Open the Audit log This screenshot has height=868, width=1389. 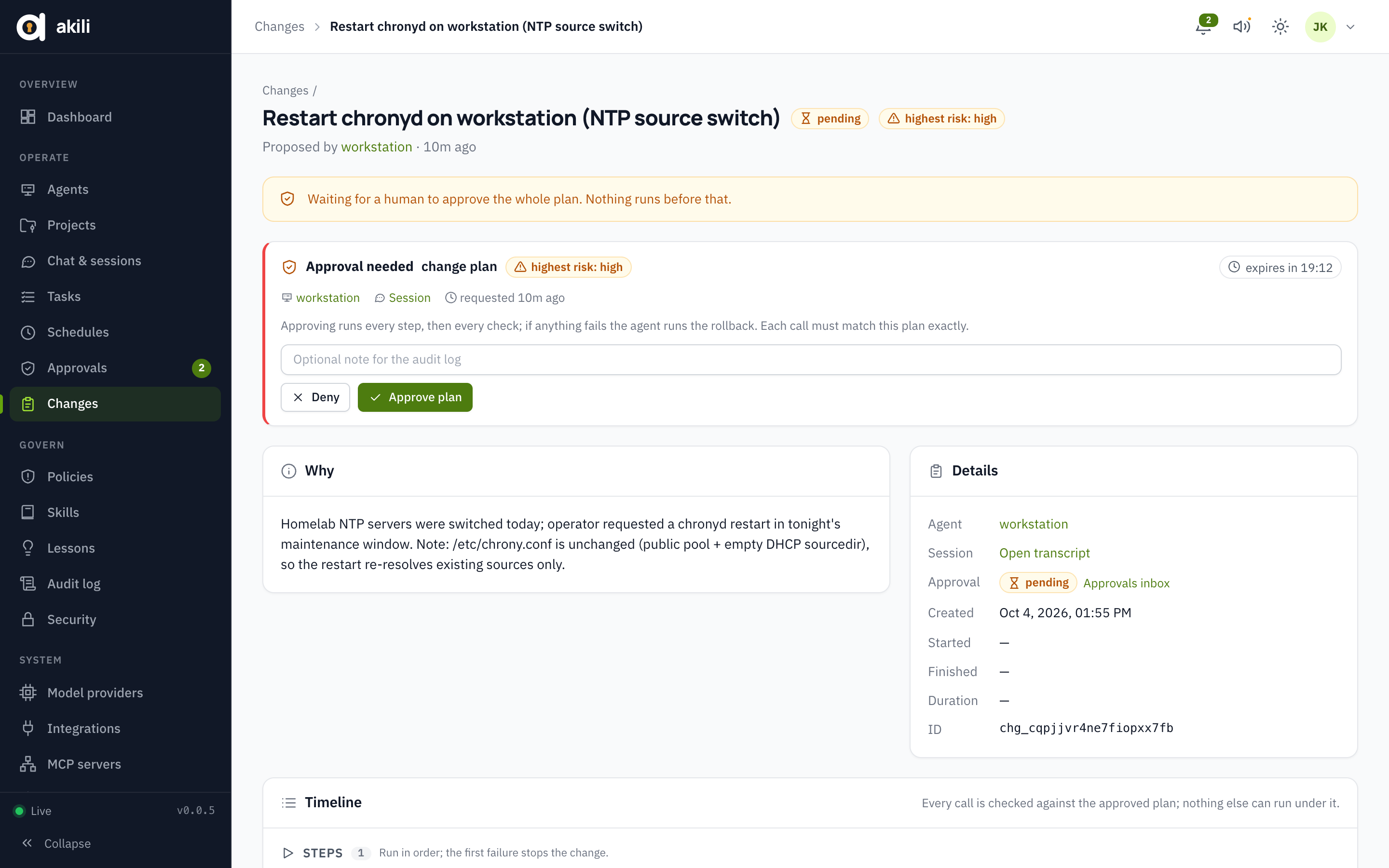coord(115,584)
